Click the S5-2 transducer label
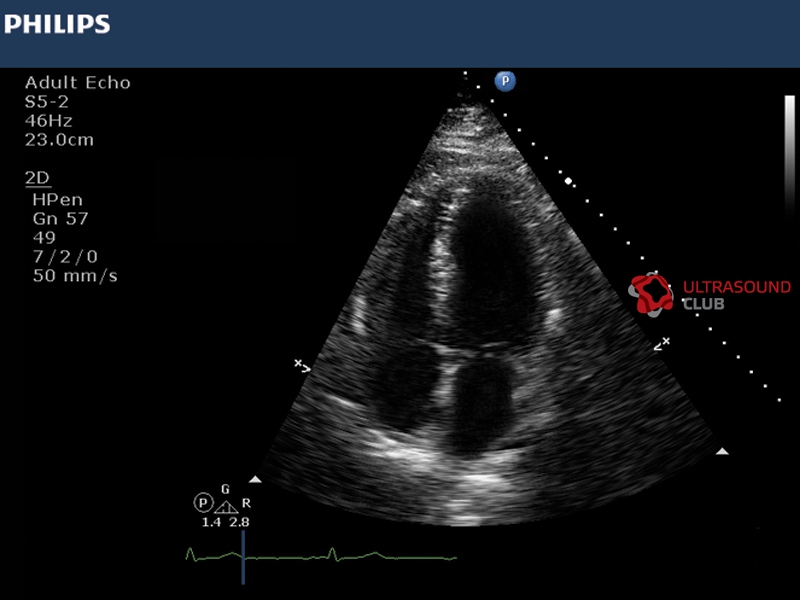Viewport: 800px width, 600px height. tap(46, 102)
